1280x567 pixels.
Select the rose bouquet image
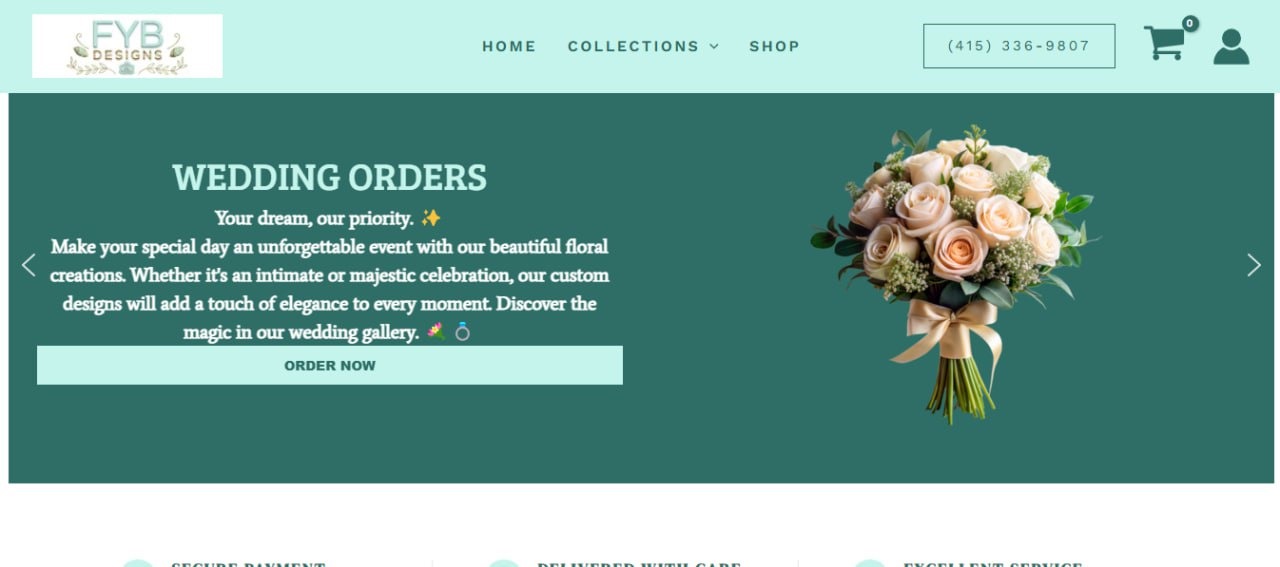[953, 275]
